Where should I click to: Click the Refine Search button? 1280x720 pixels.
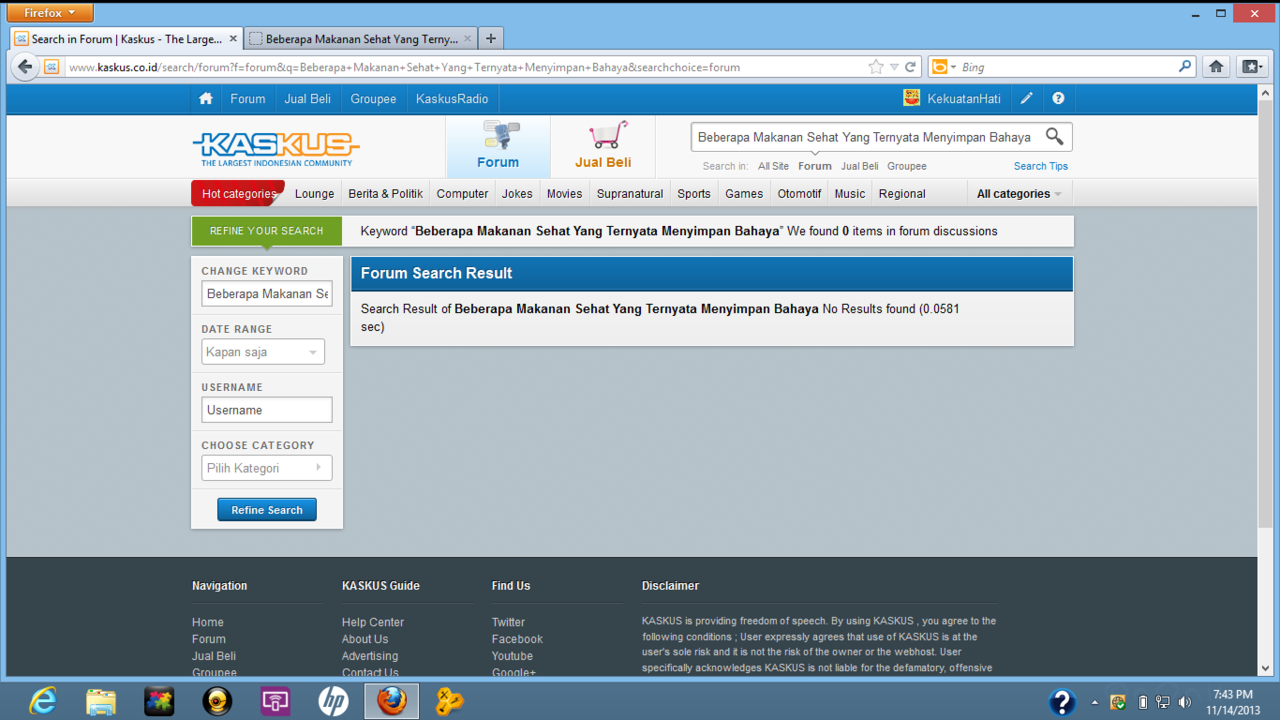pos(267,510)
